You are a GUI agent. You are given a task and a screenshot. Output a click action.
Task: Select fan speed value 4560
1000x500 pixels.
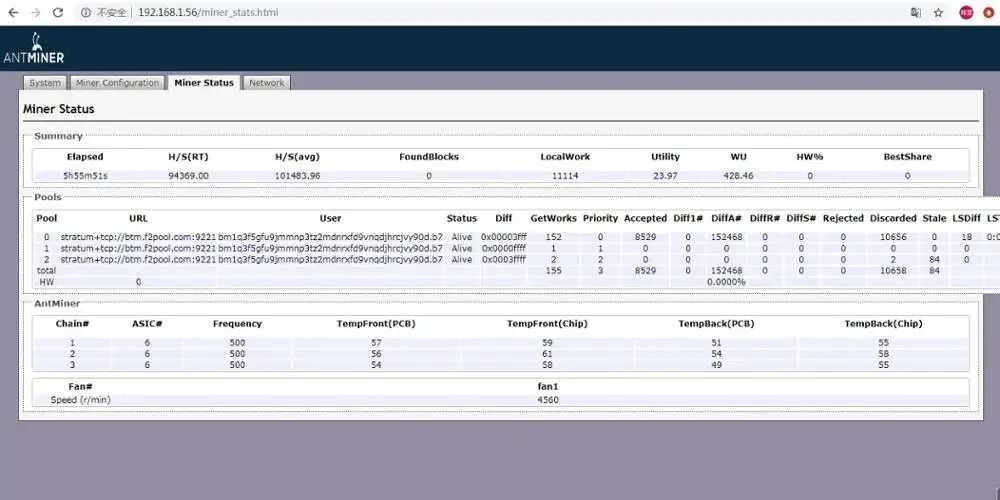[548, 400]
